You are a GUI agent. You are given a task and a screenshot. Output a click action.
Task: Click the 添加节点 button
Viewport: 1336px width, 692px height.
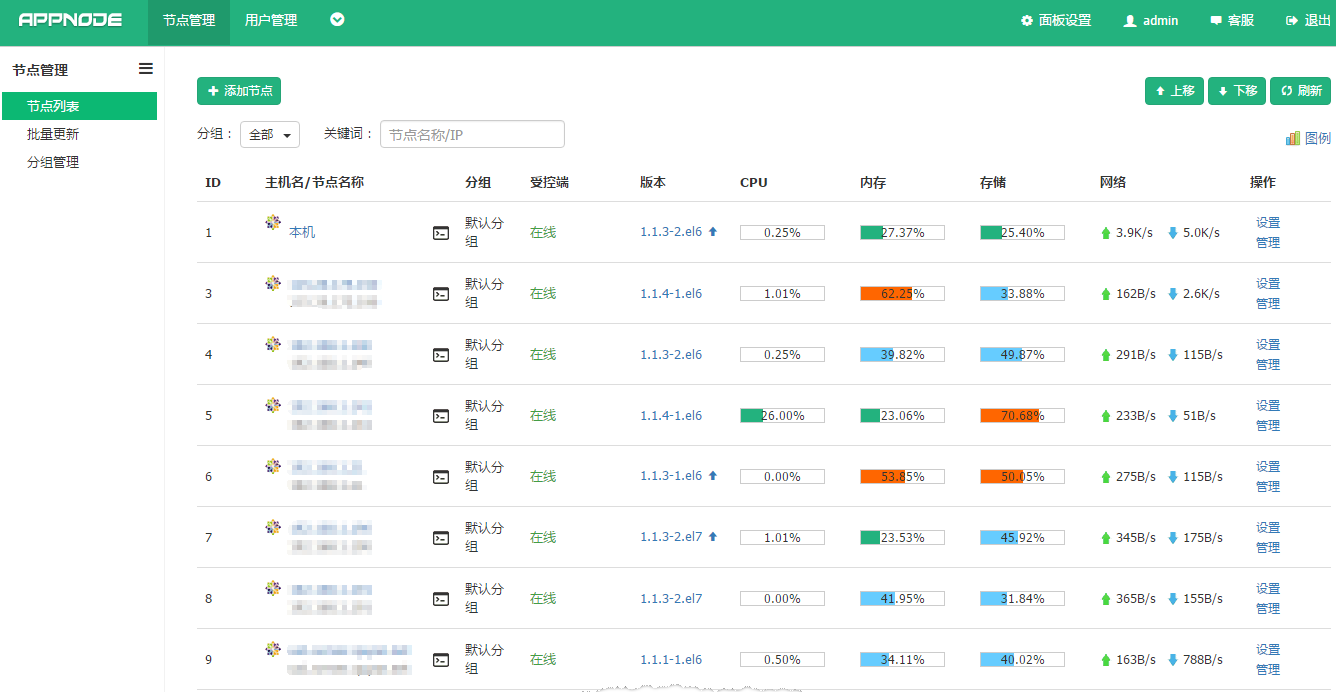coord(239,91)
